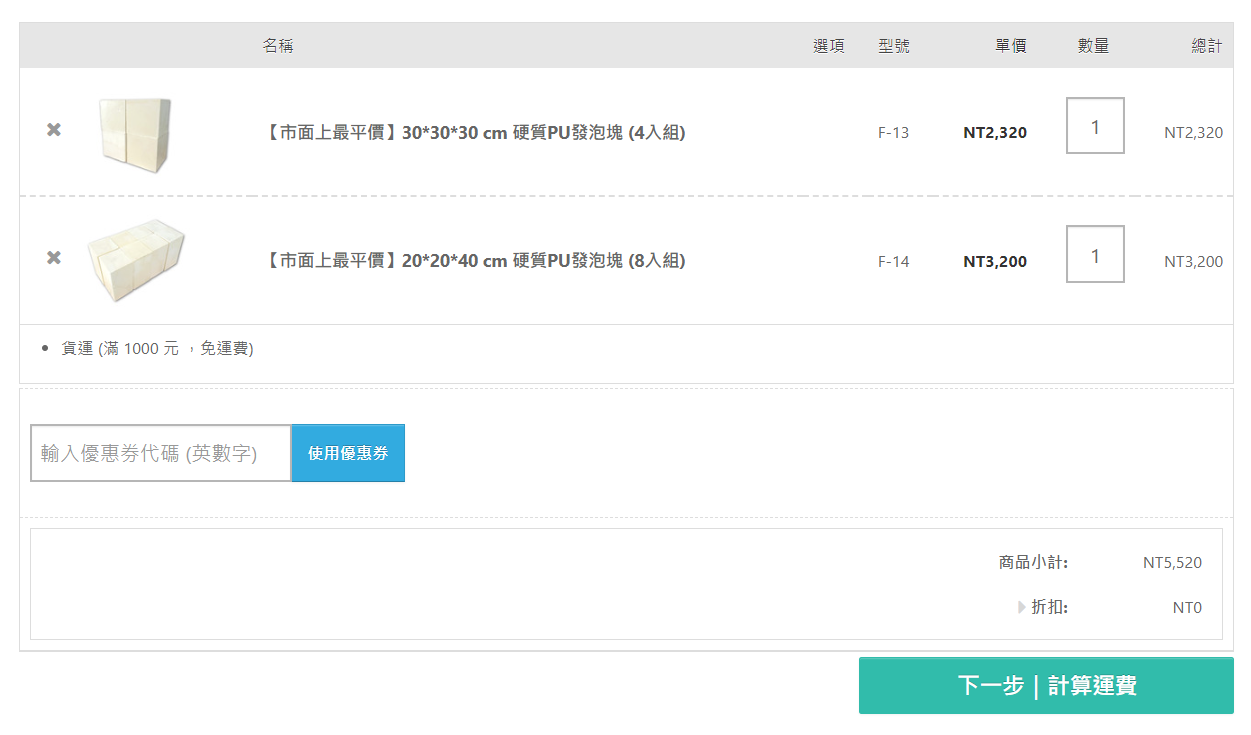Open the 20*20*40 cm foam block thumbnail
This screenshot has width=1251, height=735.
[x=135, y=260]
